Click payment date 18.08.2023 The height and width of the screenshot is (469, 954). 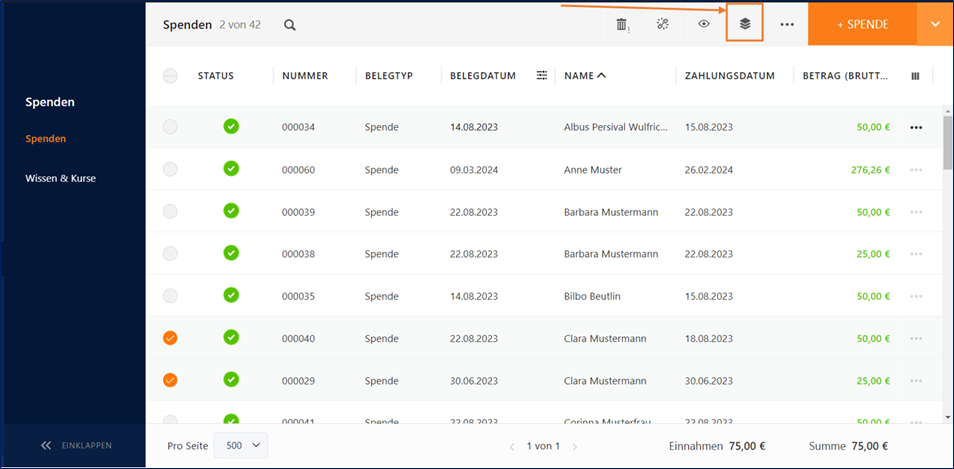coord(709,338)
